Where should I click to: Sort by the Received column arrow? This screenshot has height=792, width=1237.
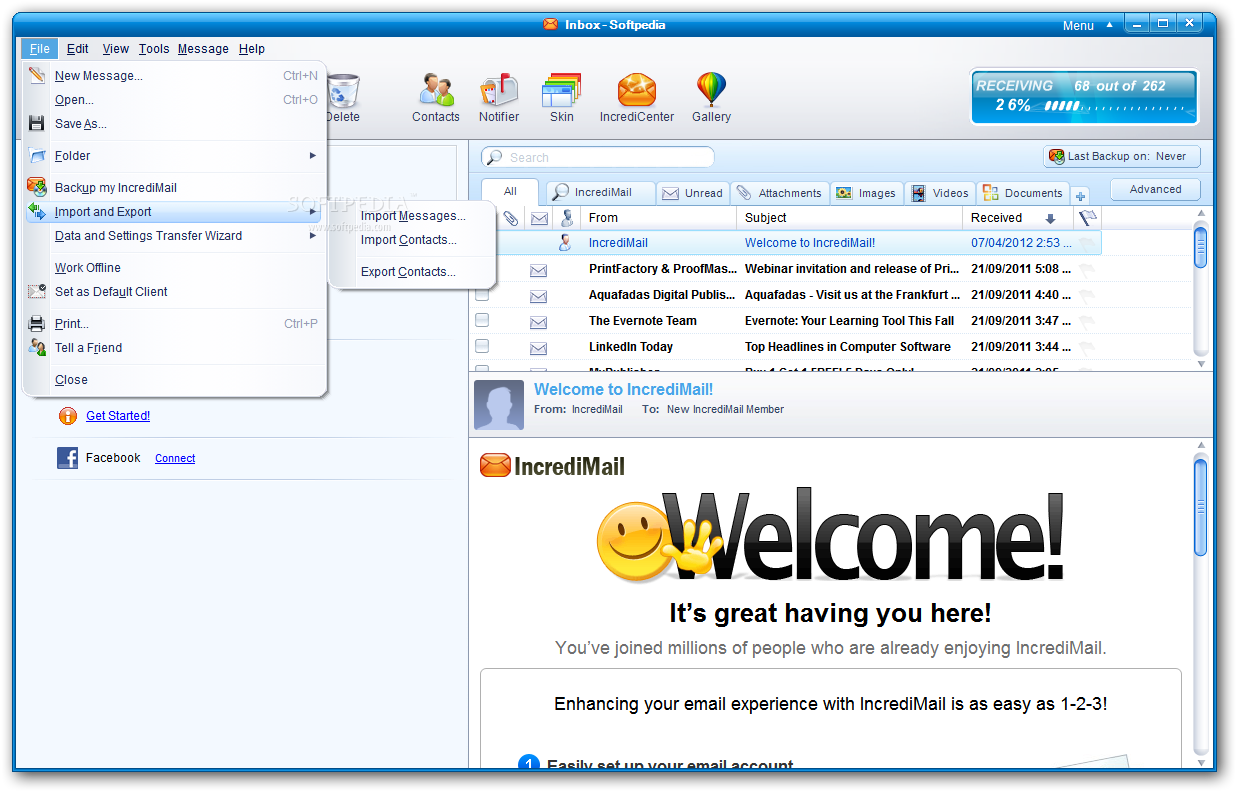point(1050,218)
